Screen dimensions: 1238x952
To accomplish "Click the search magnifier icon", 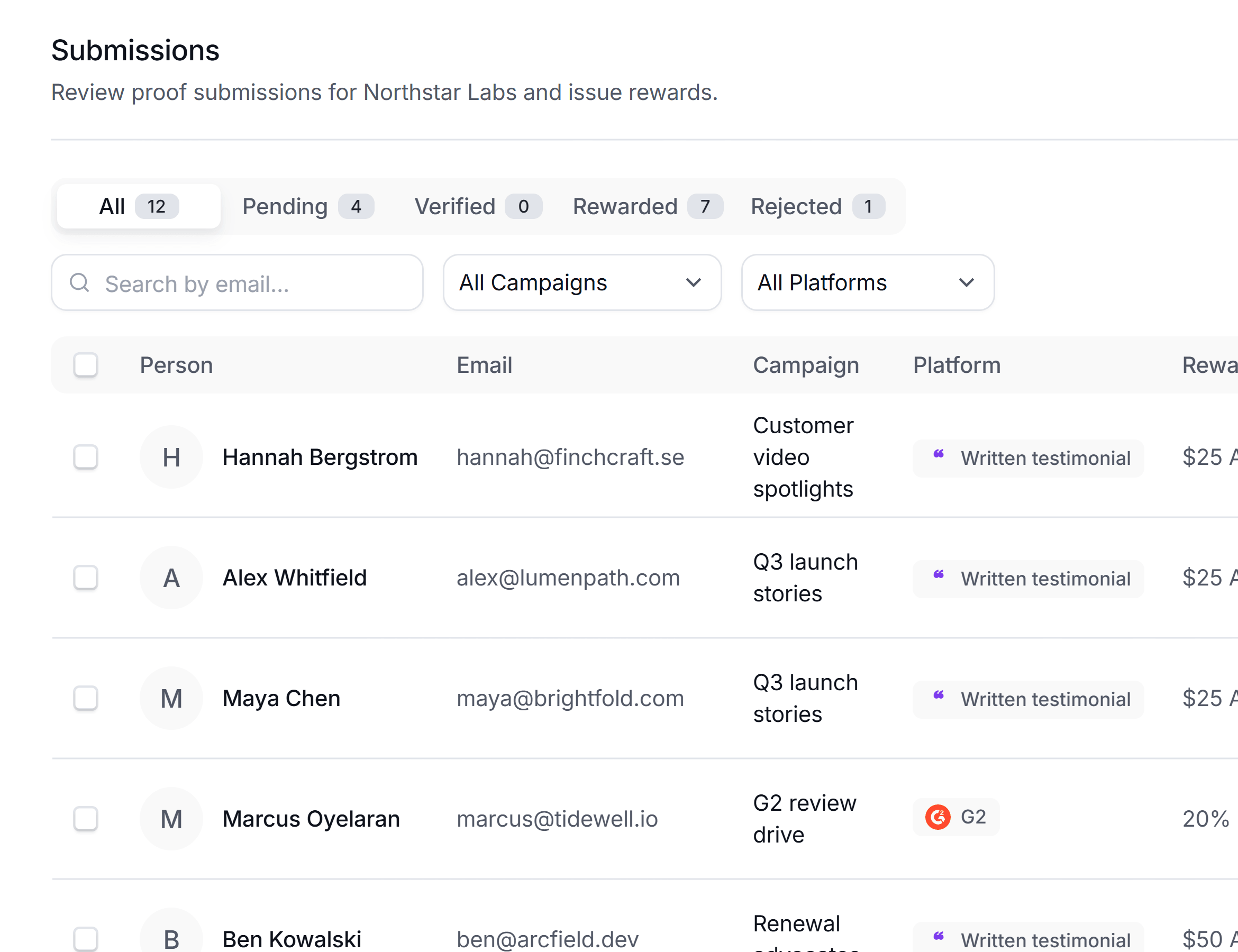I will [79, 282].
